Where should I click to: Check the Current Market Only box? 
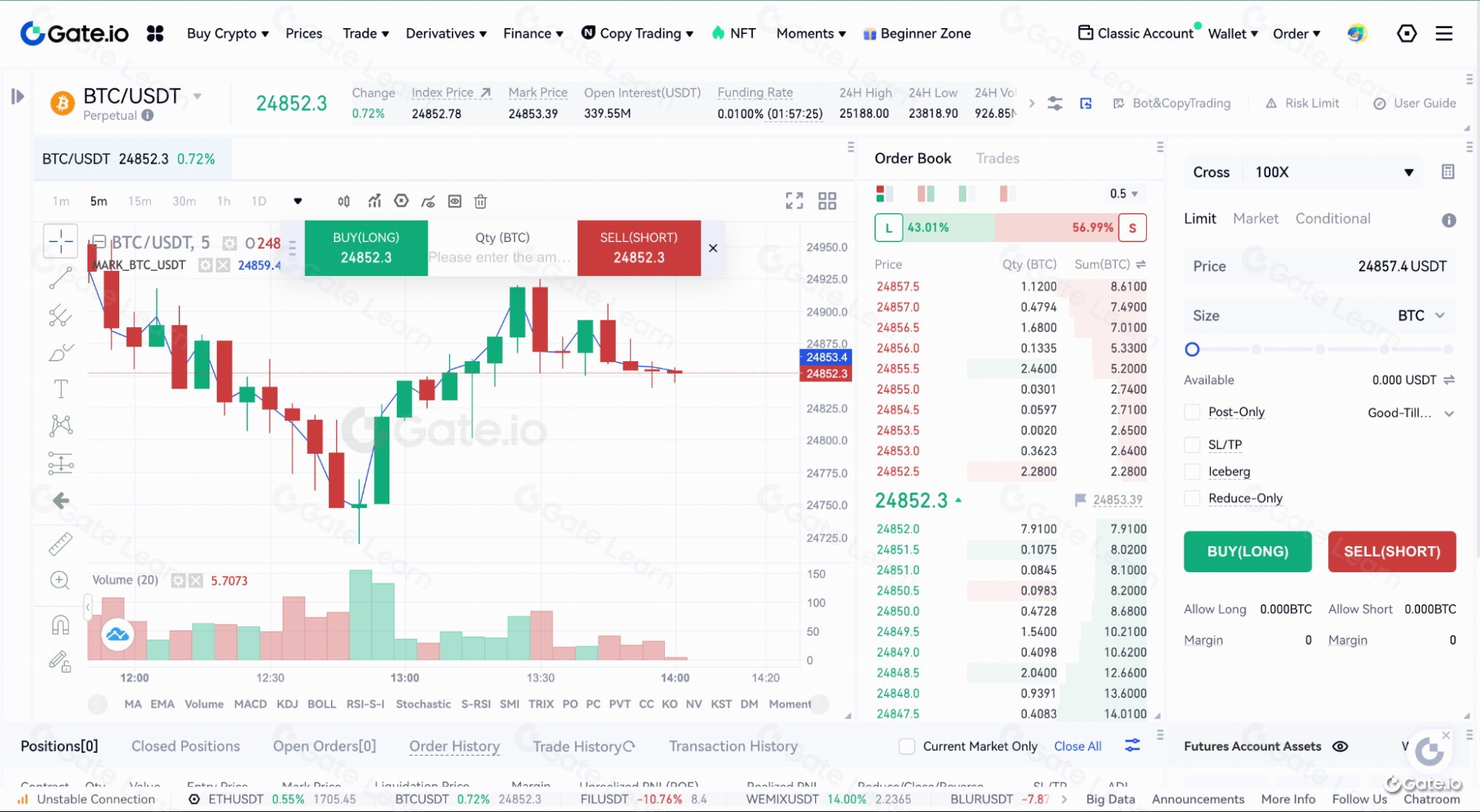pos(907,746)
